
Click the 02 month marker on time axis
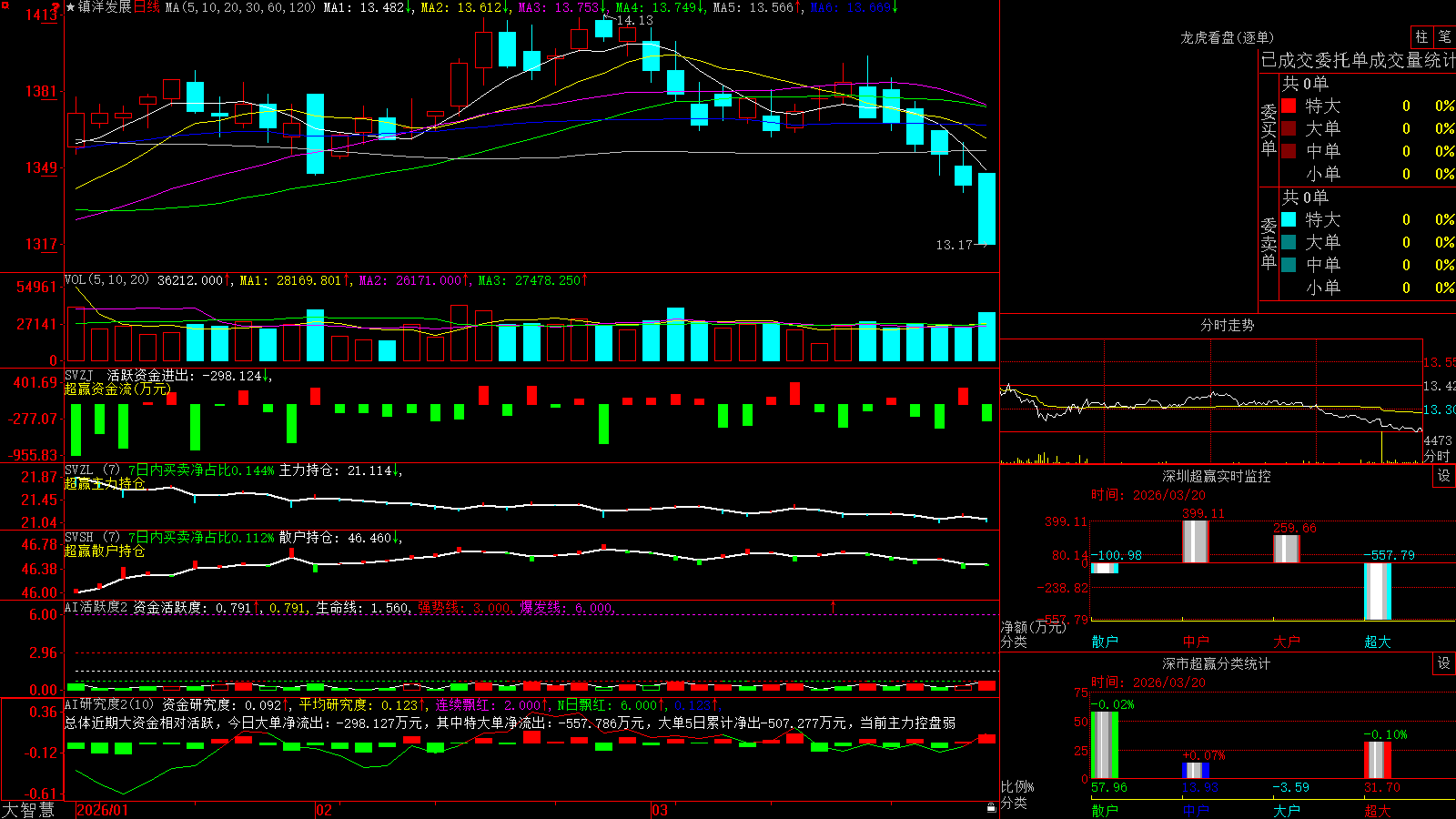click(324, 810)
